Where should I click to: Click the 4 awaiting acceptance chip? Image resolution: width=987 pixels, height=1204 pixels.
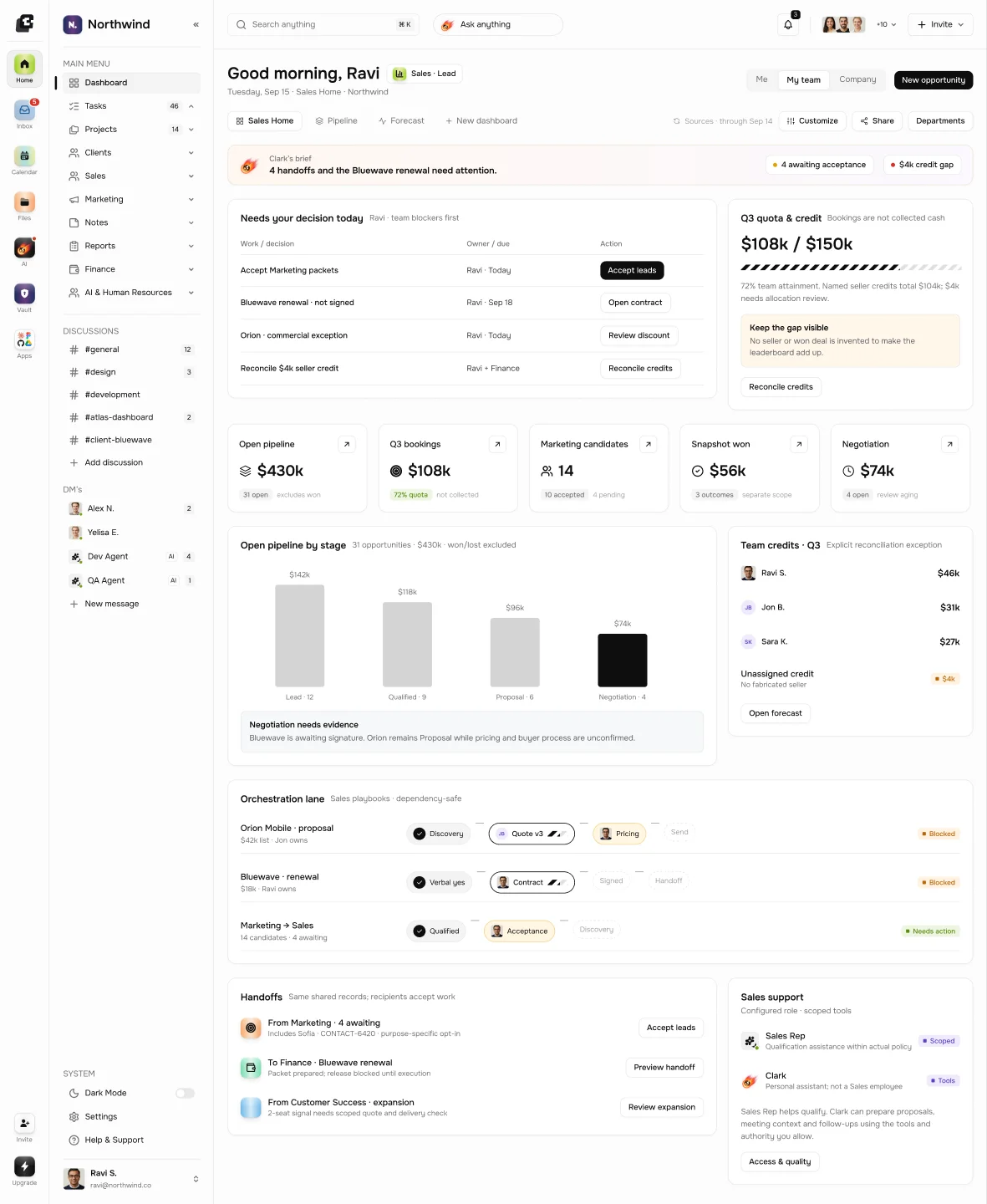pyautogui.click(x=819, y=165)
